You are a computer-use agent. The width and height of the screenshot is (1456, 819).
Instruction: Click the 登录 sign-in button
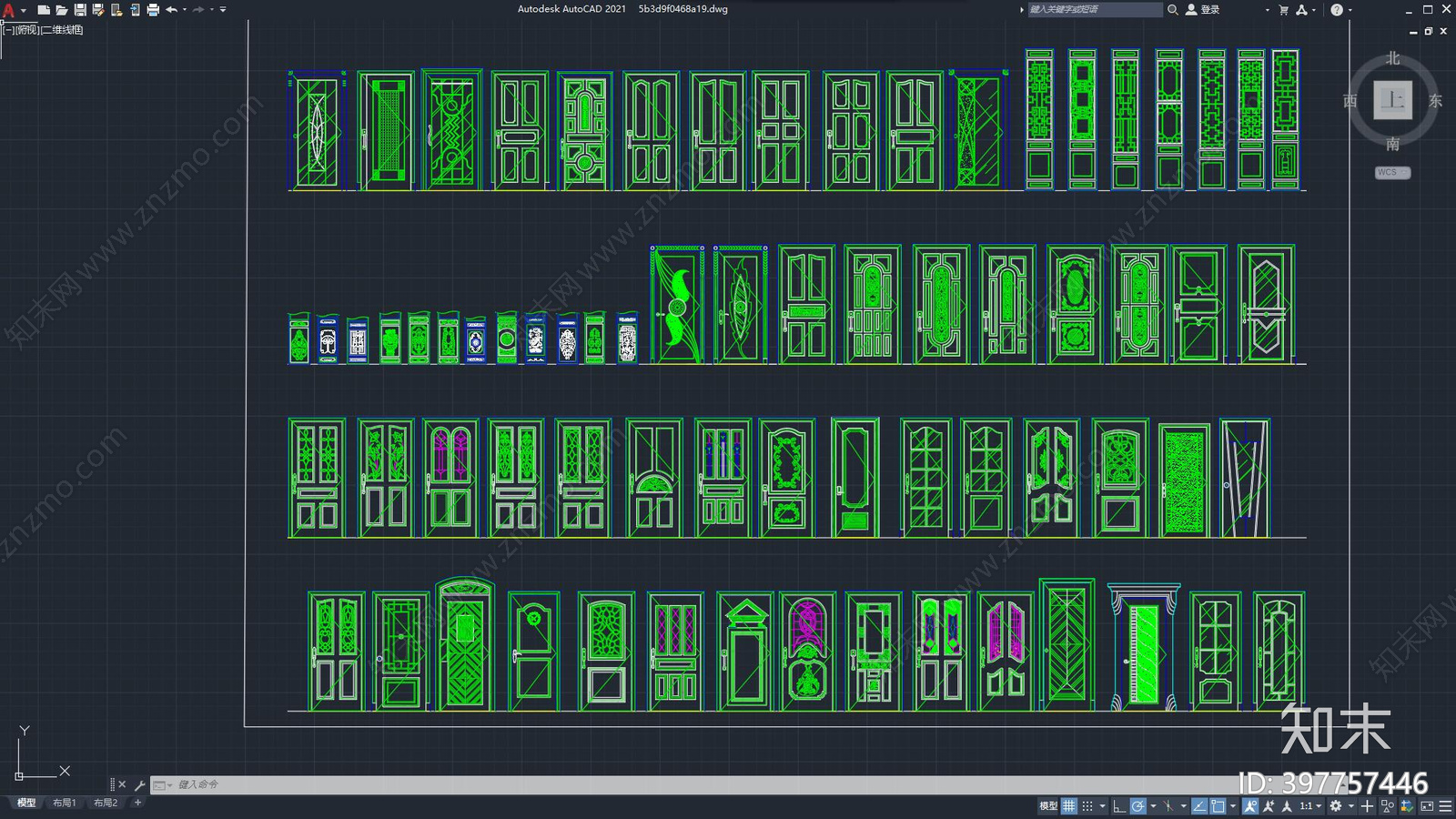1203,9
